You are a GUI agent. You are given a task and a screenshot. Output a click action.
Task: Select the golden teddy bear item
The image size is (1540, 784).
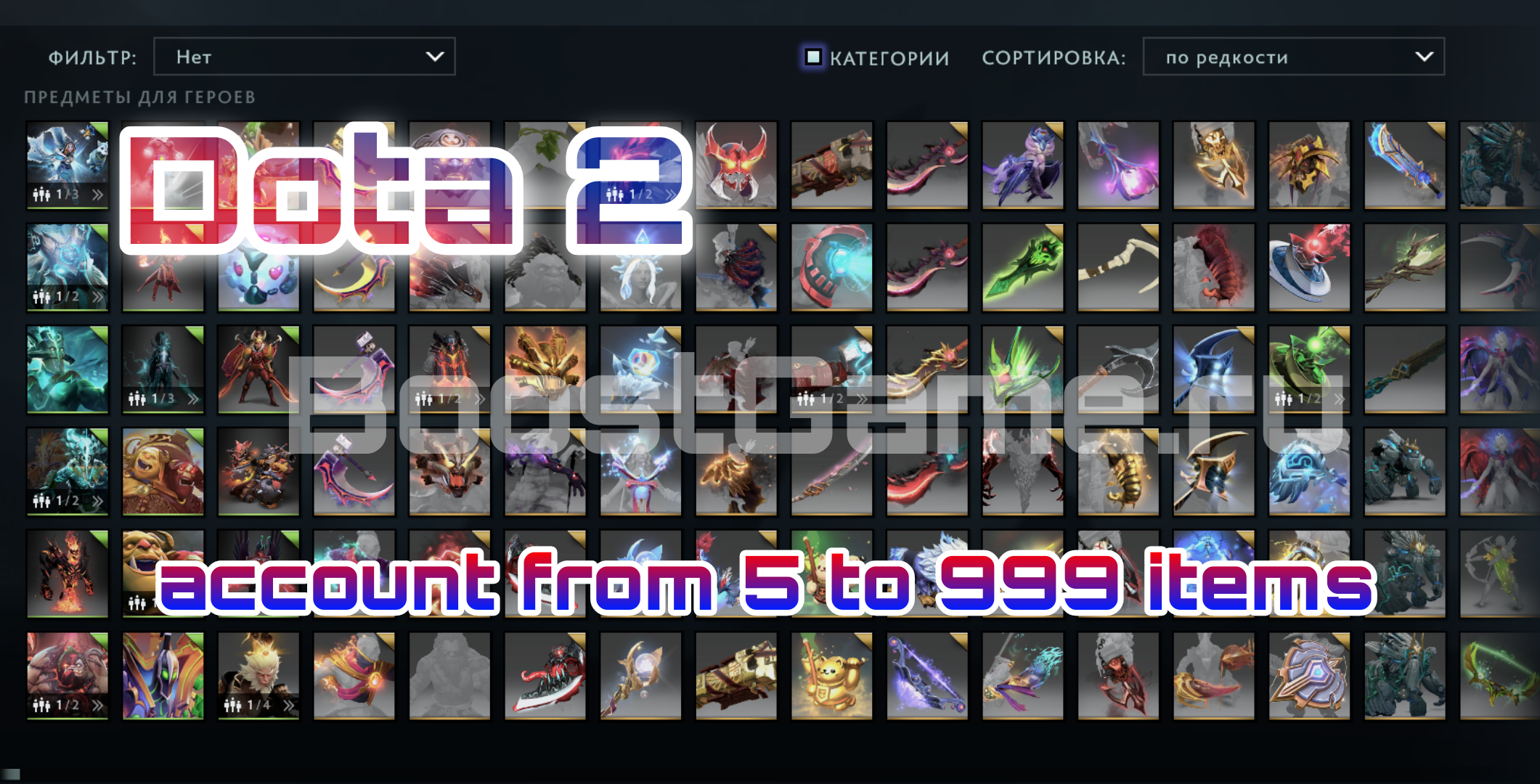832,676
